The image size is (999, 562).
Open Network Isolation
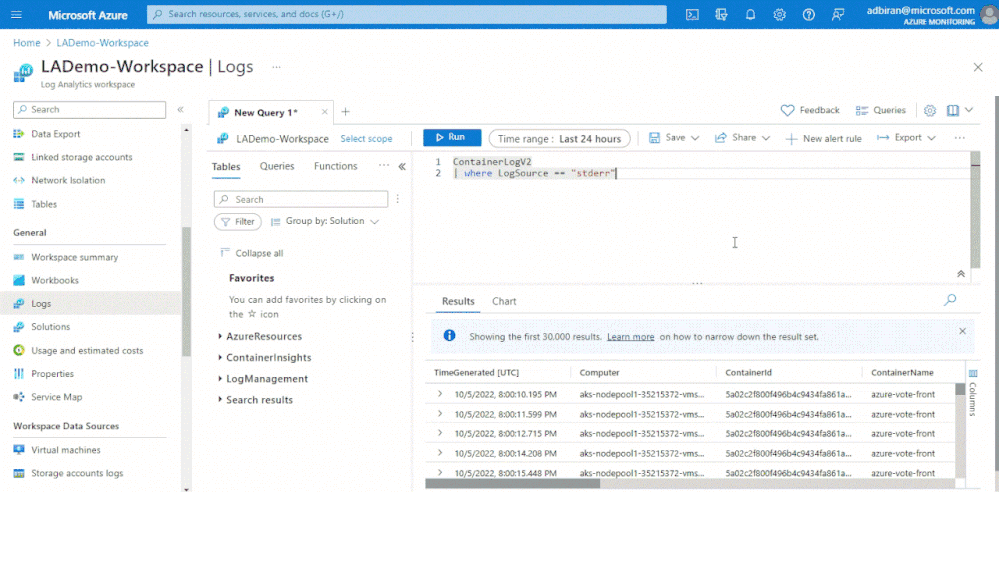pyautogui.click(x=68, y=180)
